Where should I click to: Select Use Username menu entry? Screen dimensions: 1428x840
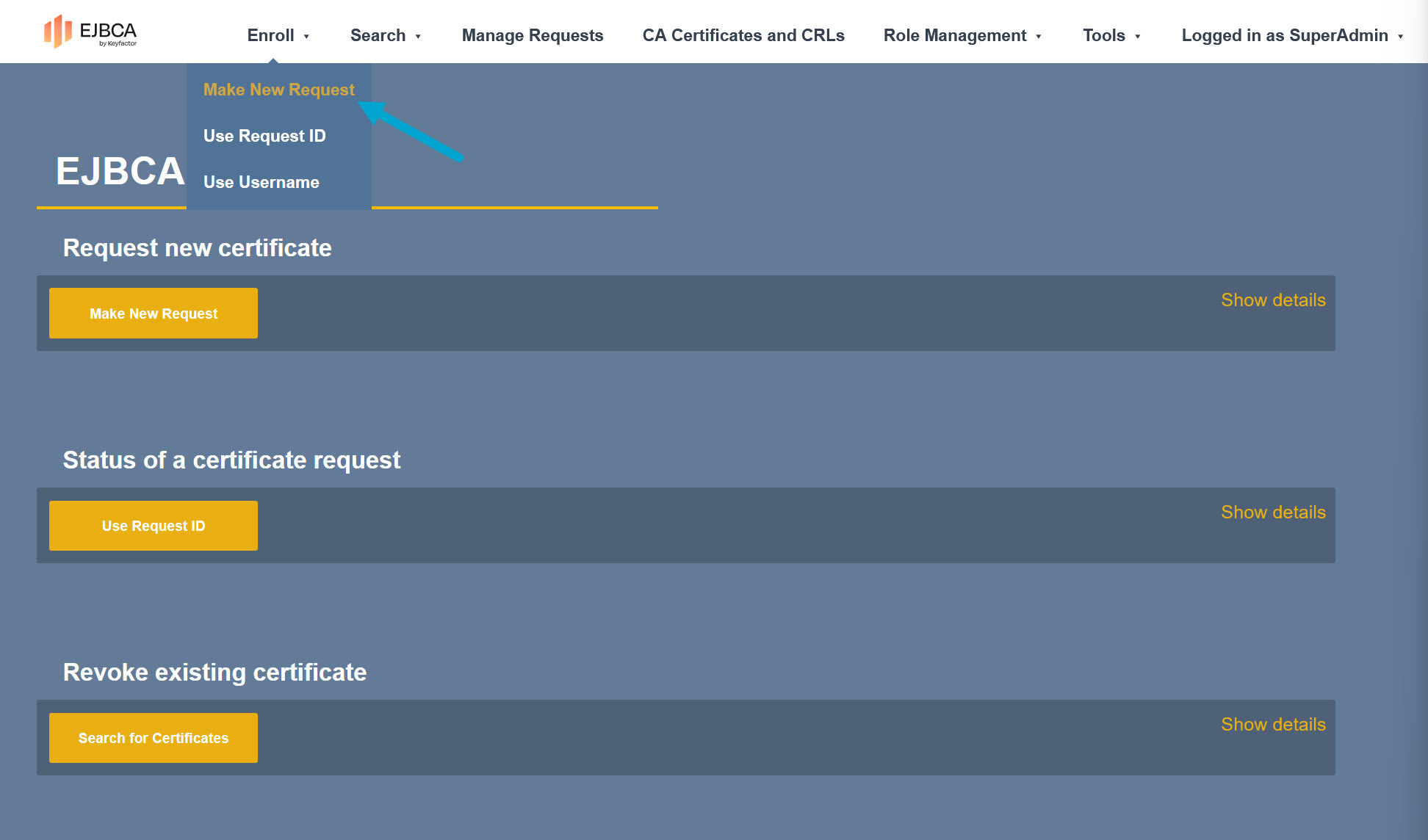(x=261, y=182)
